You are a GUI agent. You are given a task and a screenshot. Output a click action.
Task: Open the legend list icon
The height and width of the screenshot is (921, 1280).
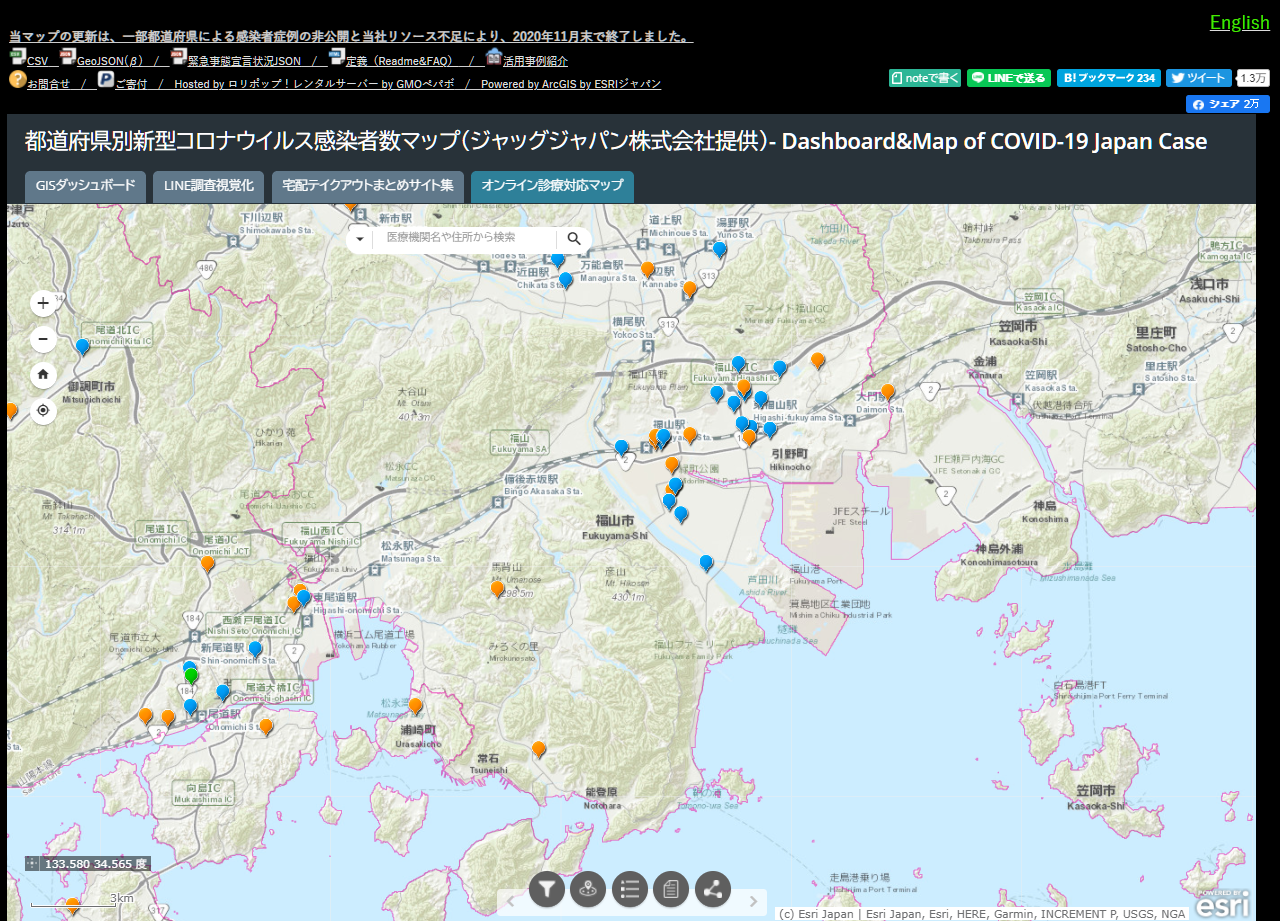click(629, 888)
